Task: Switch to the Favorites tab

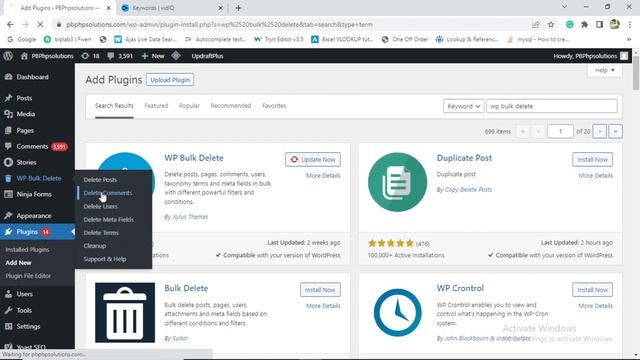Action: tap(274, 106)
